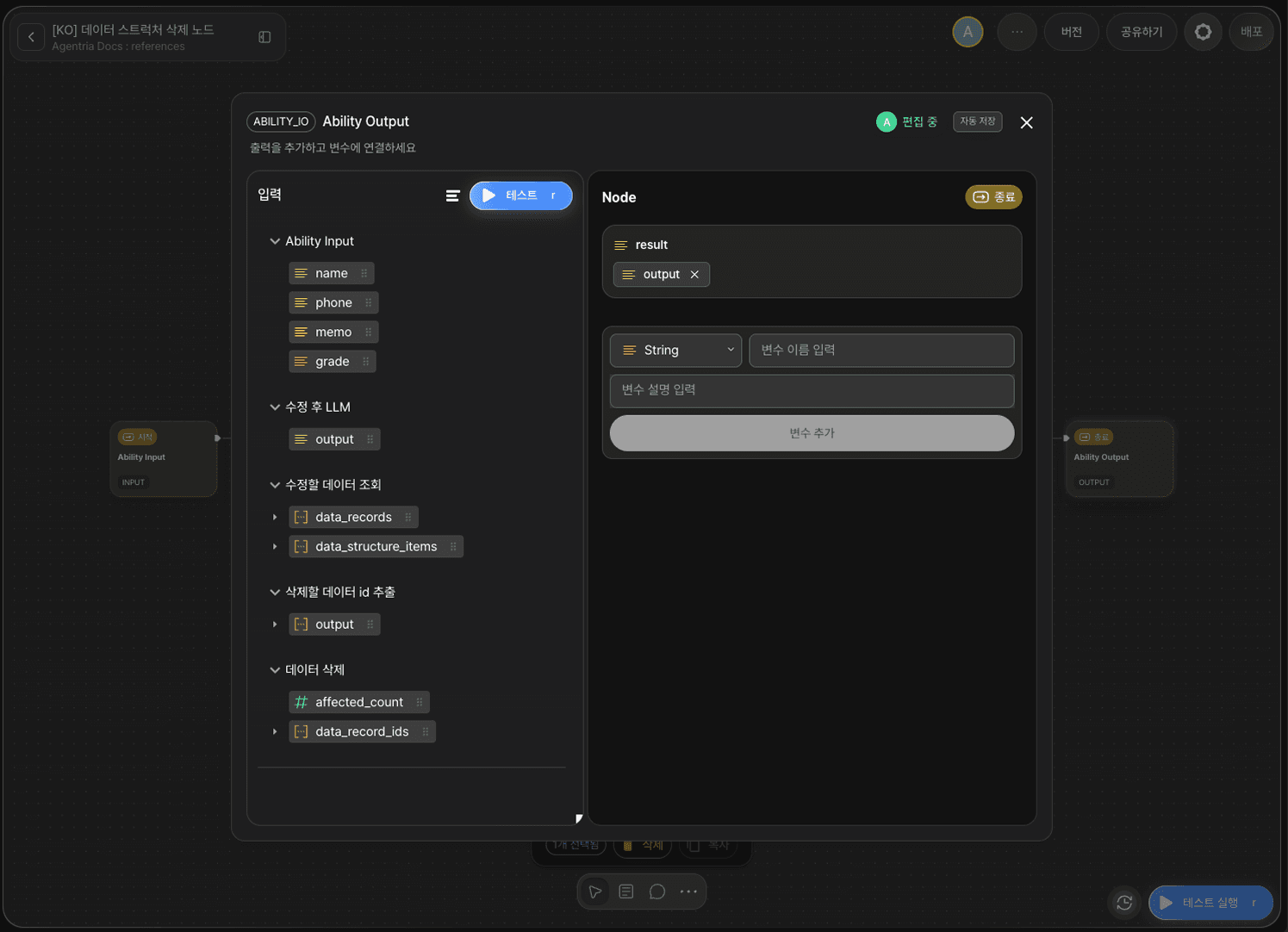Select the name variable chip

tap(331, 273)
